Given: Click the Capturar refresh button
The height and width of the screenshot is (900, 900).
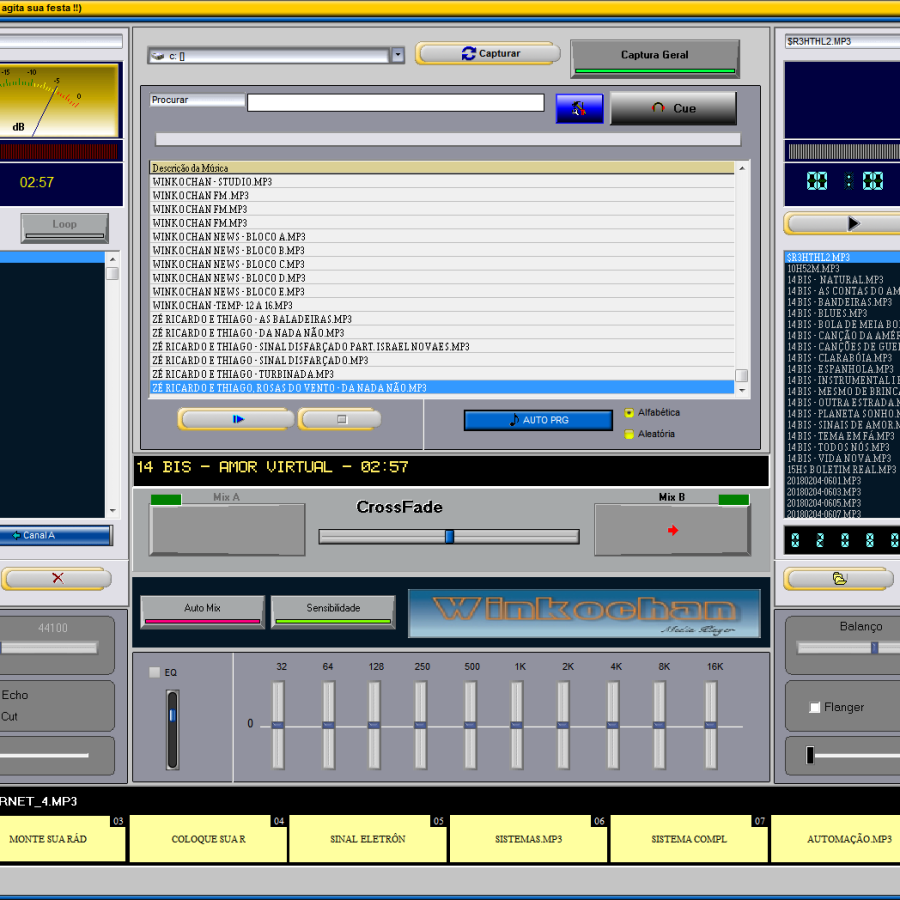Looking at the screenshot, I should coord(488,54).
